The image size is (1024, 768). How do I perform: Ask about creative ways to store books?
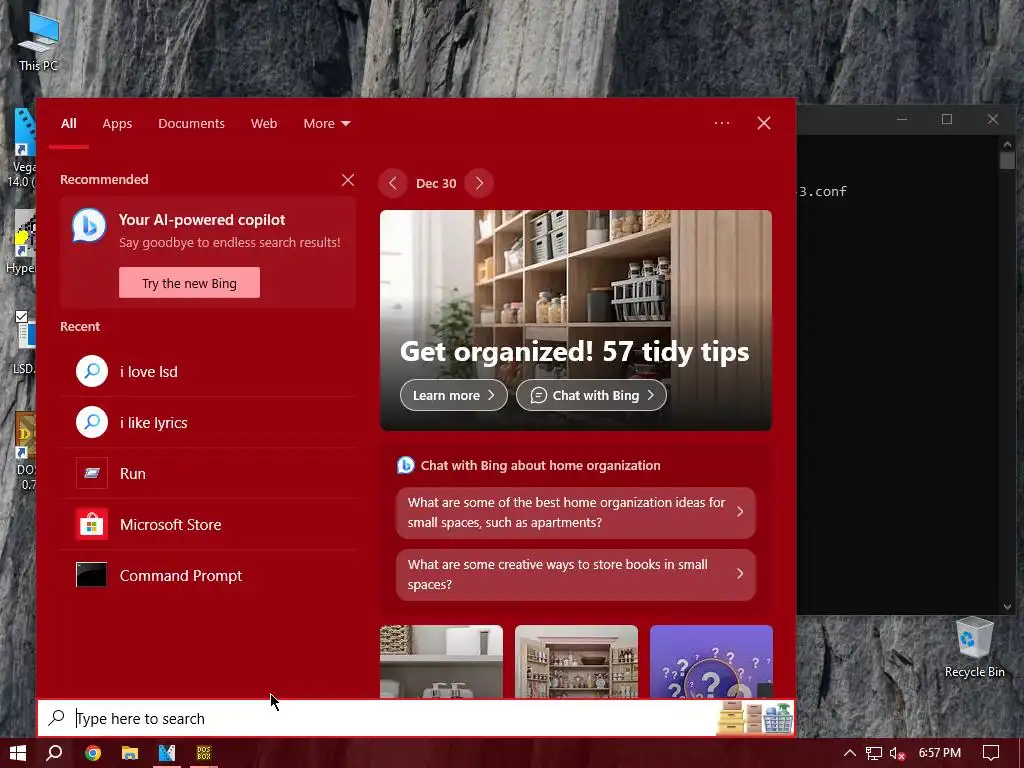pyautogui.click(x=575, y=575)
